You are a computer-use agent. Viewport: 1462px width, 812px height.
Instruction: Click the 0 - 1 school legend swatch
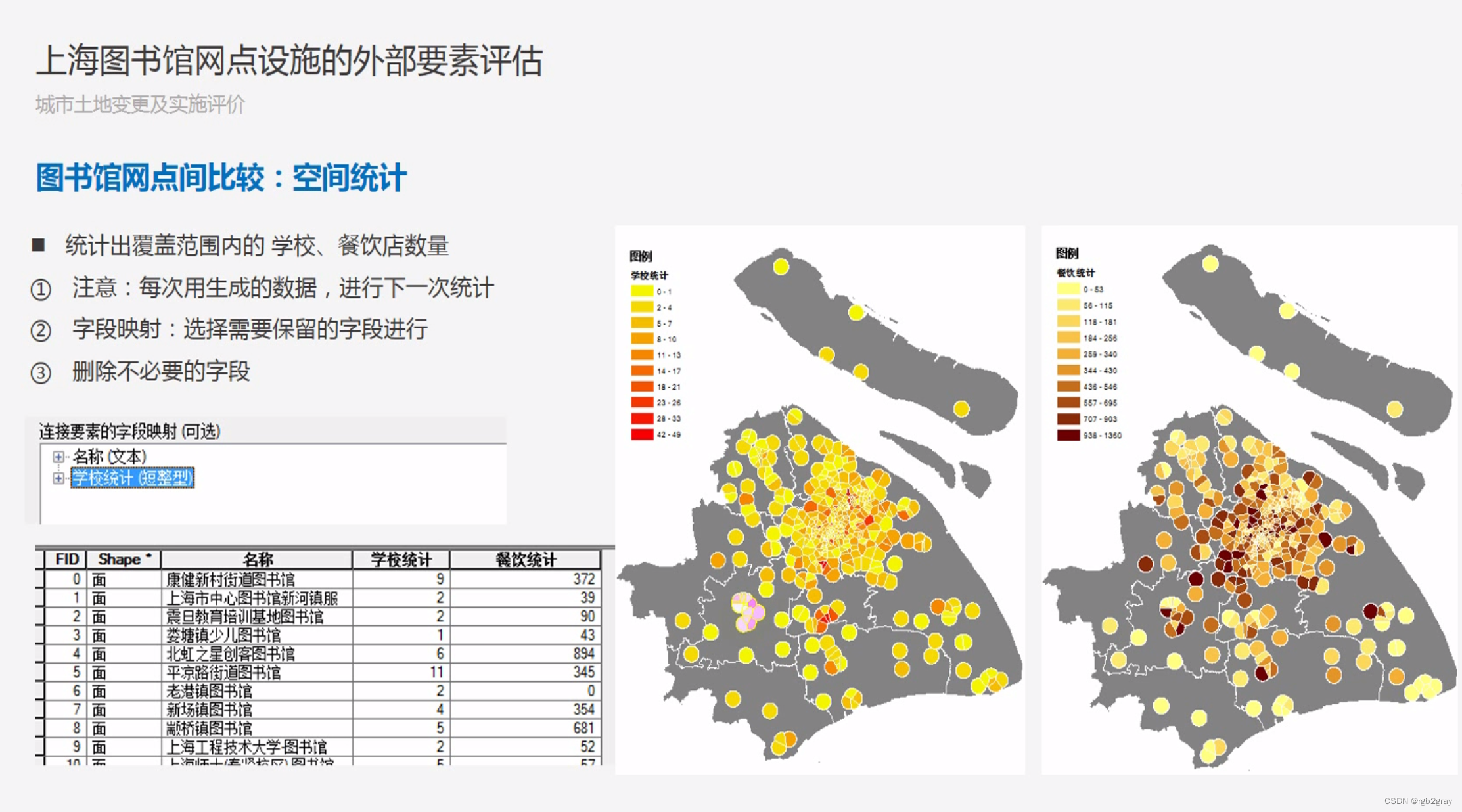point(642,291)
